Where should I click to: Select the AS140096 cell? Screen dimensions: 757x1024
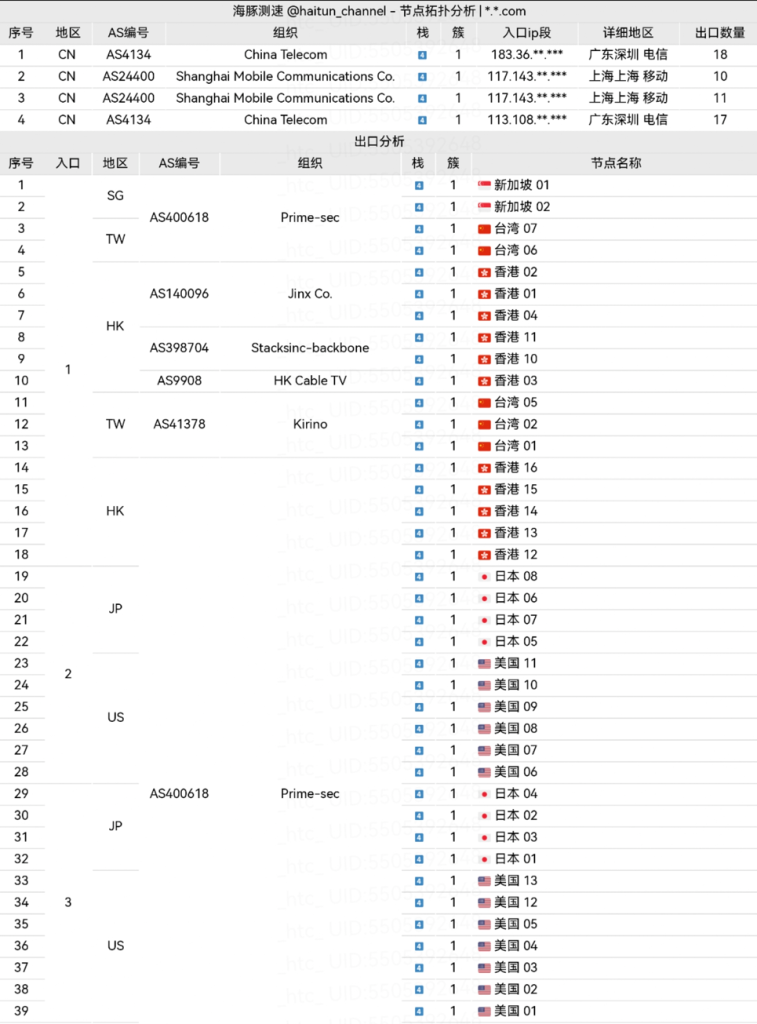[179, 294]
